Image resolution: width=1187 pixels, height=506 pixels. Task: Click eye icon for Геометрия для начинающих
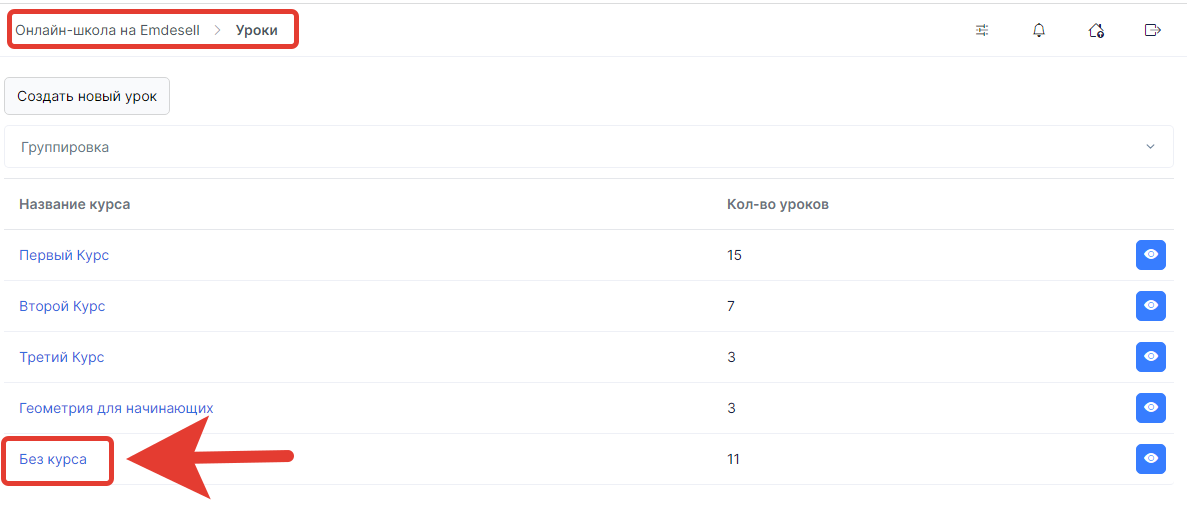(1151, 408)
